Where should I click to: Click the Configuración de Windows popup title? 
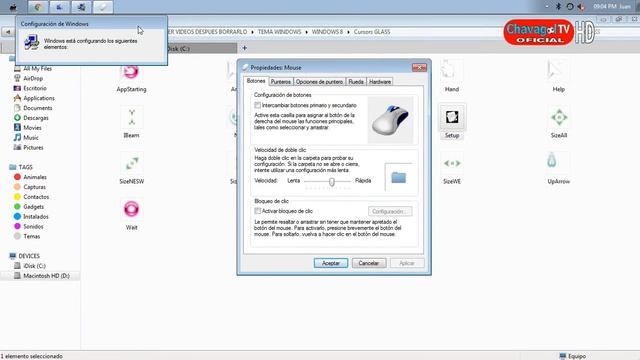[55, 24]
